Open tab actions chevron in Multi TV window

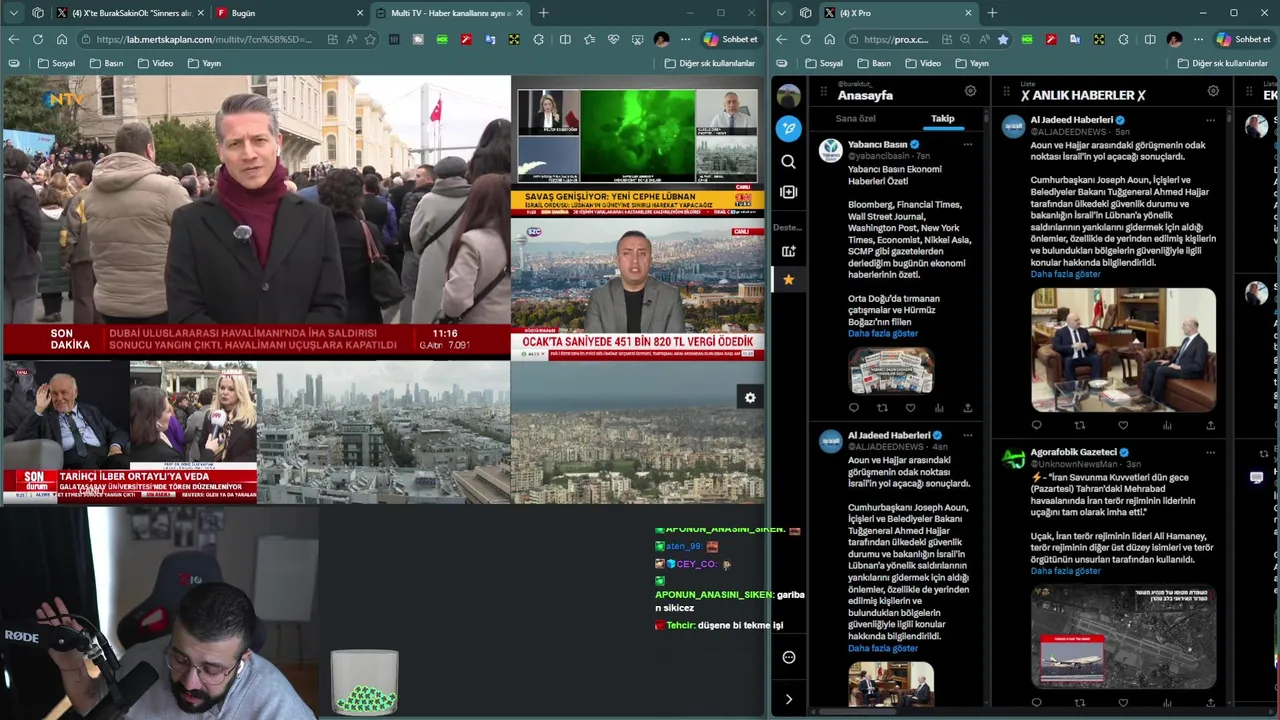[13, 13]
